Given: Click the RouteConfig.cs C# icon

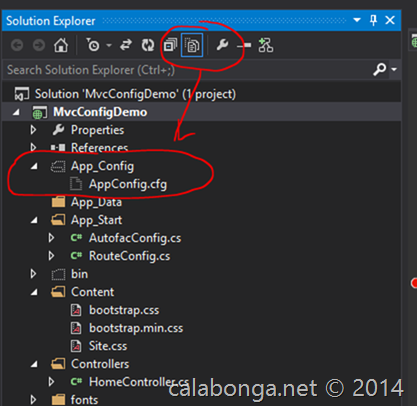Looking at the screenshot, I should coord(76,256).
